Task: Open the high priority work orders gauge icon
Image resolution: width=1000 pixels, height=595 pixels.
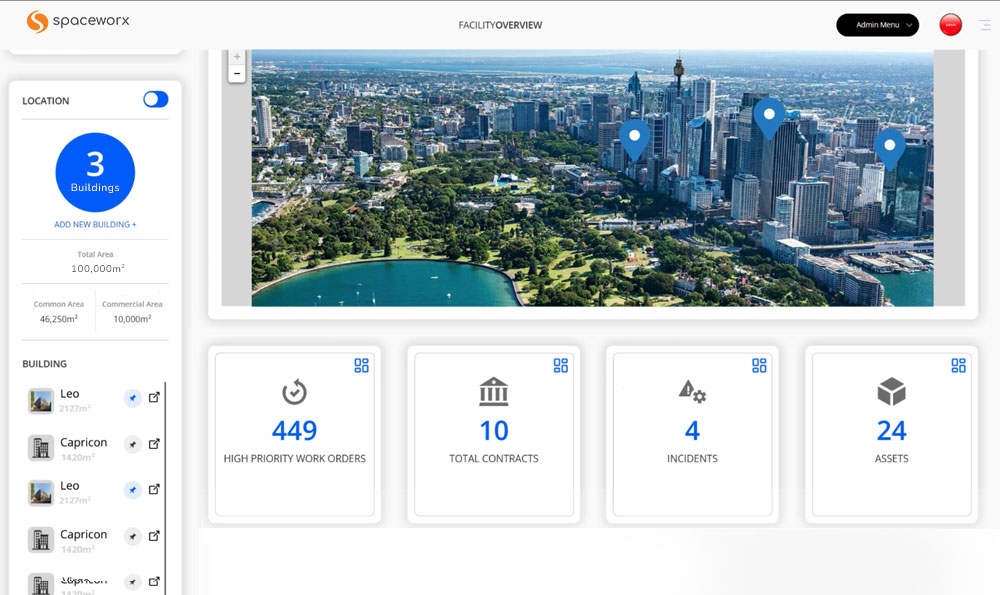Action: click(x=293, y=390)
